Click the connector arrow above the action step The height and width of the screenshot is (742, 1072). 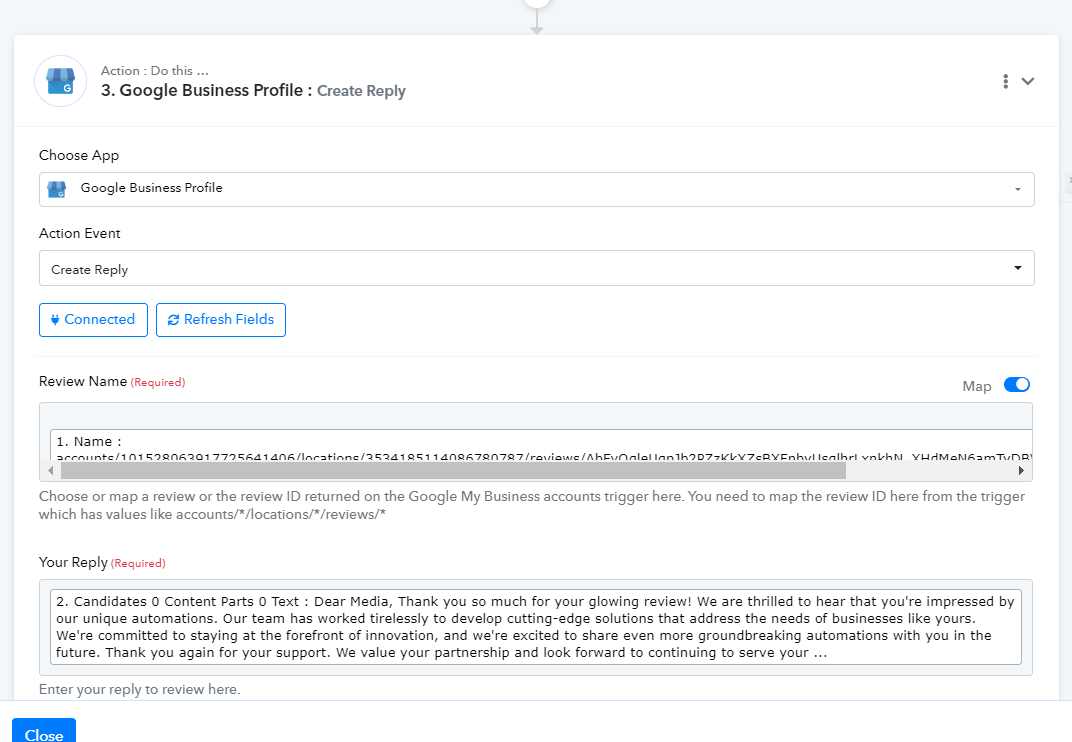(537, 21)
